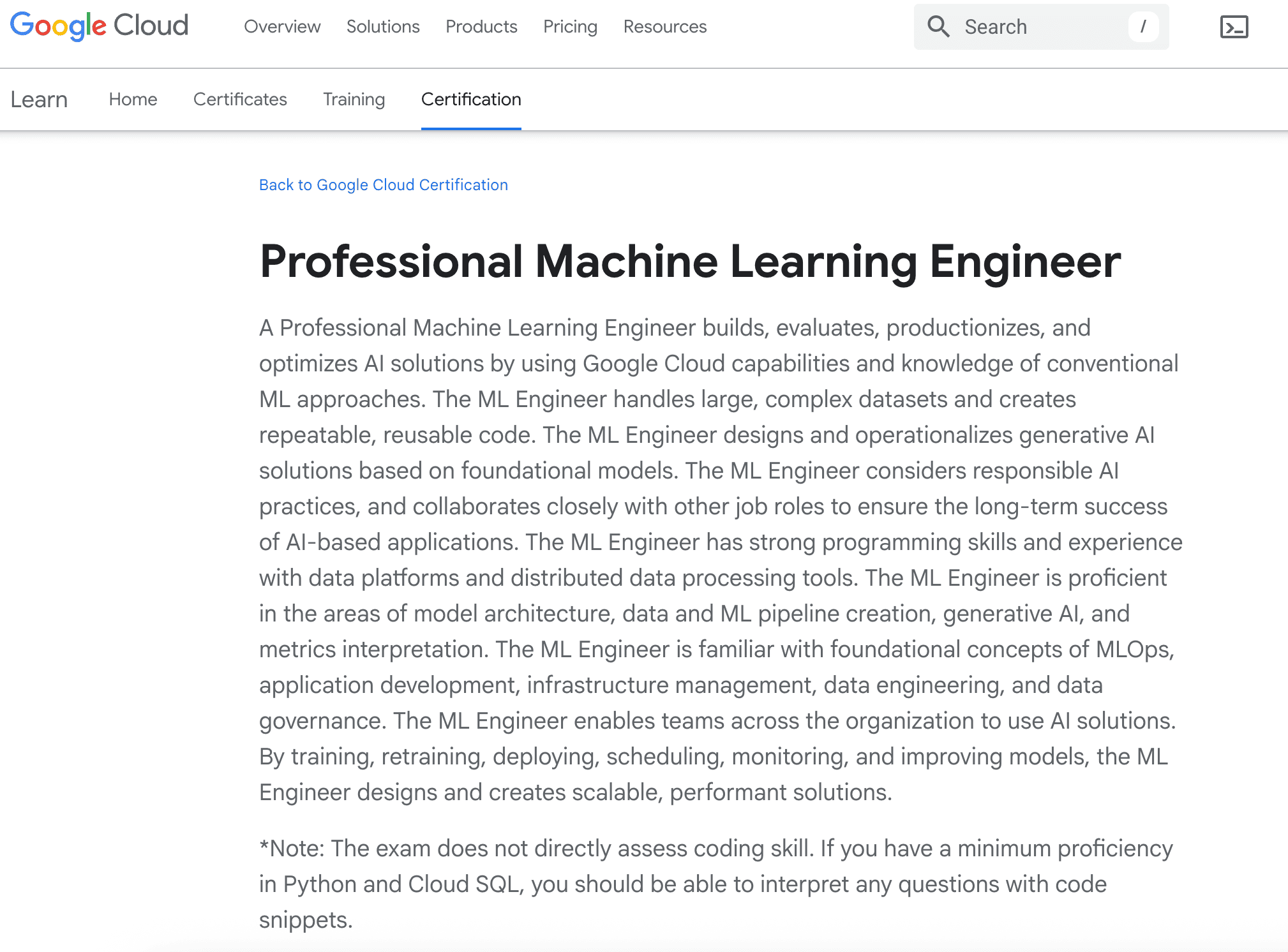Switch to the Certificates tab
Screen dimensions: 1288x952
(240, 99)
